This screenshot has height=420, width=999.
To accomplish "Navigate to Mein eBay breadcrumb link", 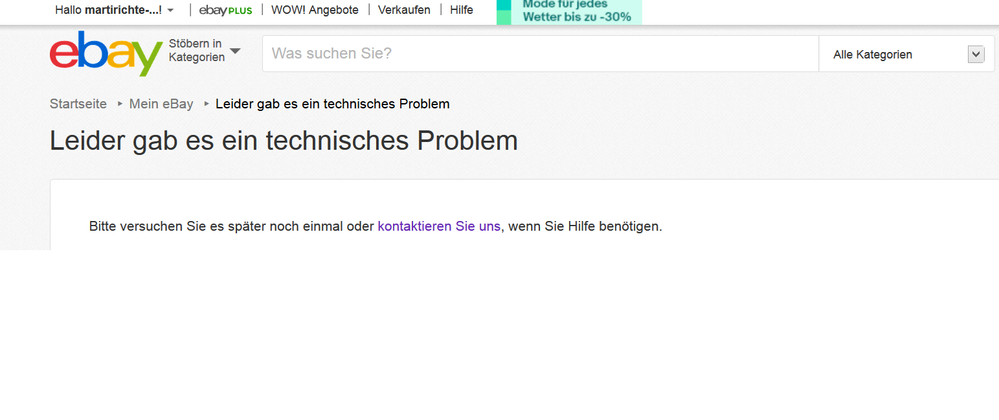I will (161, 104).
